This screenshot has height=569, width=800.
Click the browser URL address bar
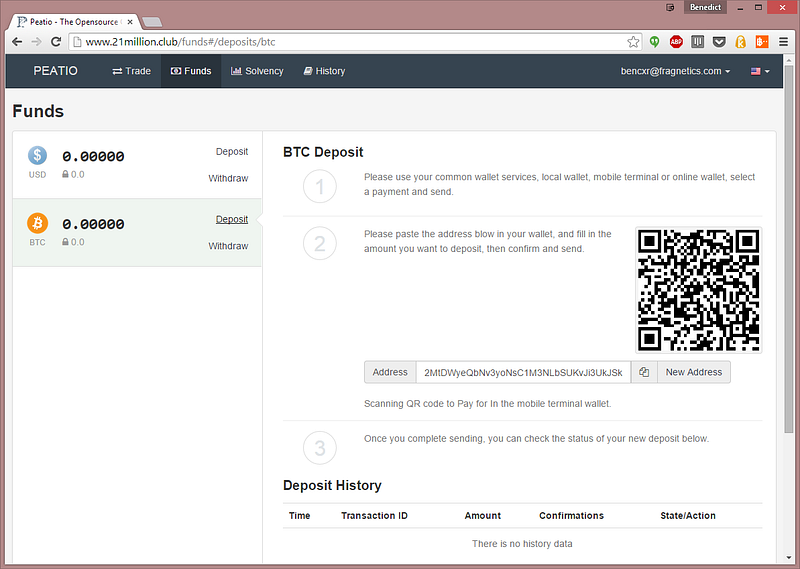point(355,42)
